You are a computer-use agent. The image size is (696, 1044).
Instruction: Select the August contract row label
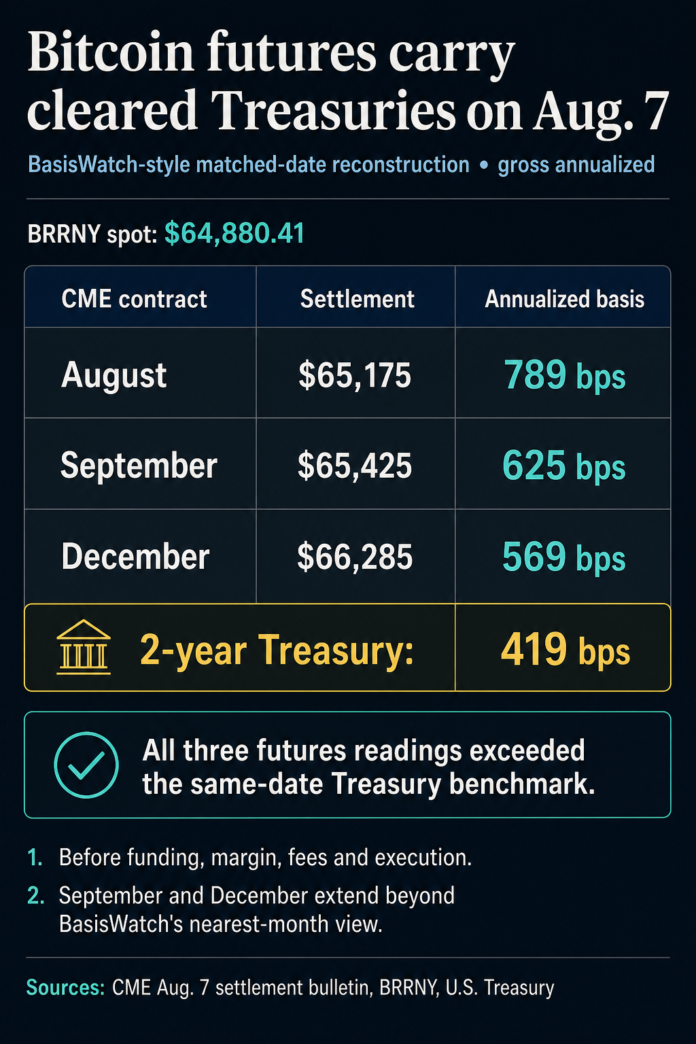114,376
